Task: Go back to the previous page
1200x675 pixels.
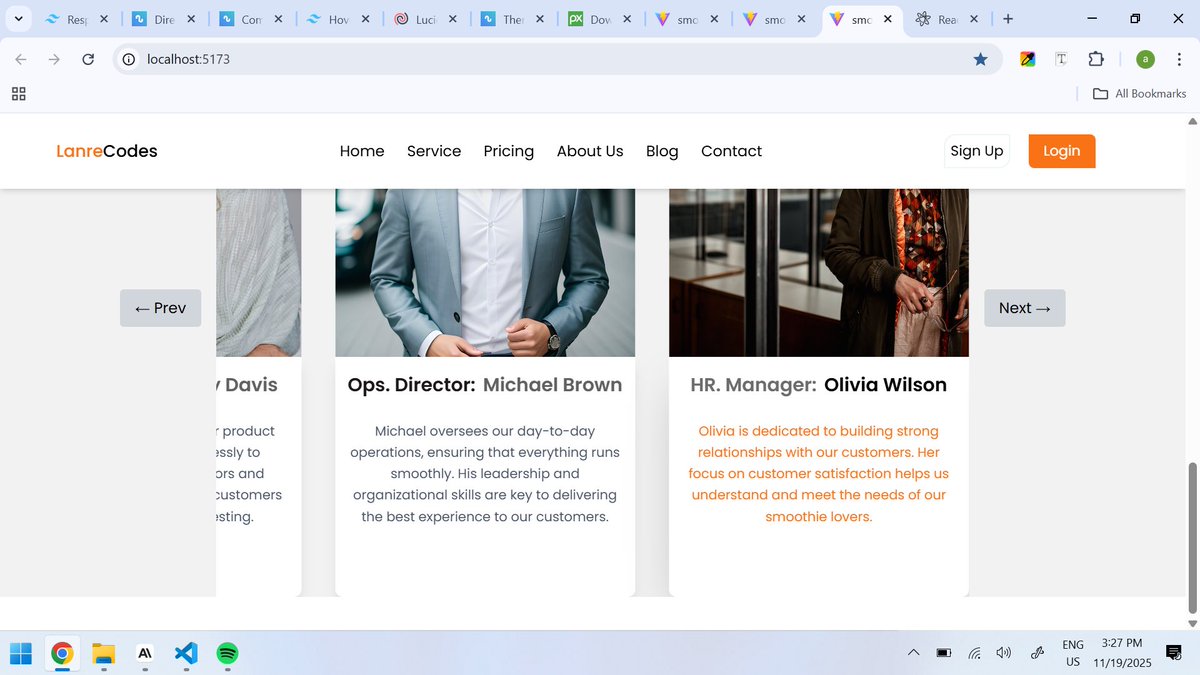Action: click(x=21, y=59)
